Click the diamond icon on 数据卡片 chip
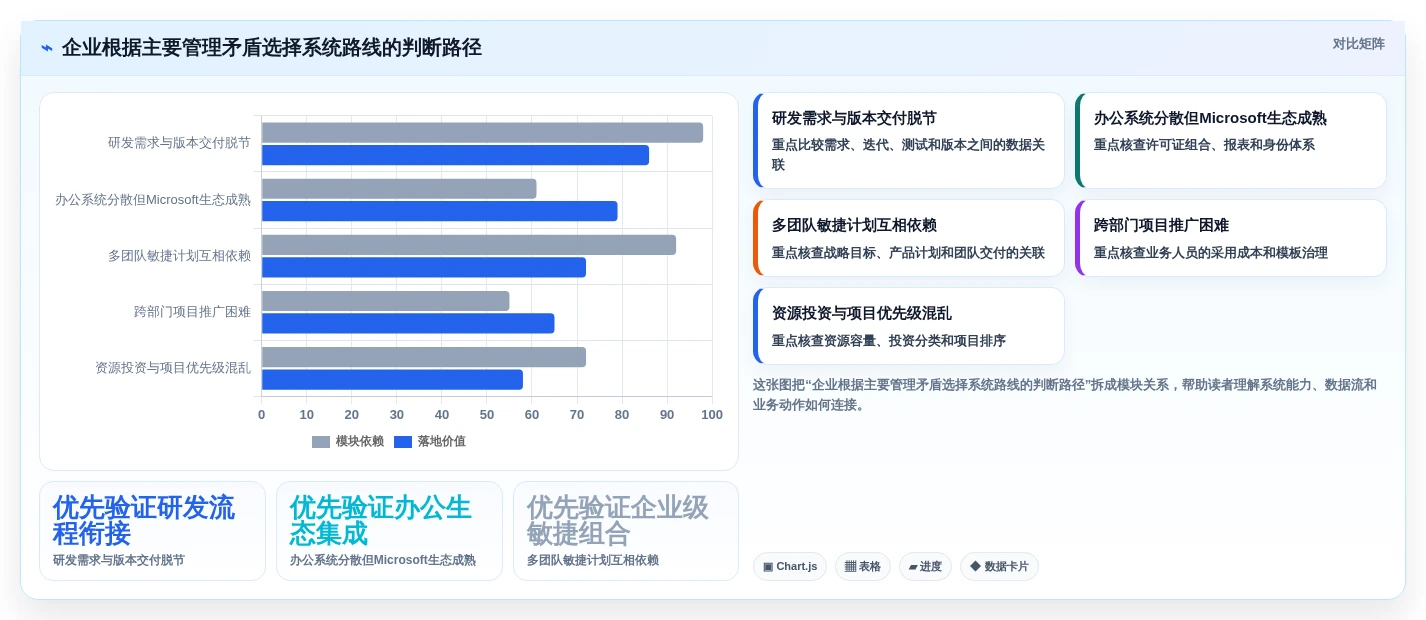 pyautogui.click(x=975, y=566)
